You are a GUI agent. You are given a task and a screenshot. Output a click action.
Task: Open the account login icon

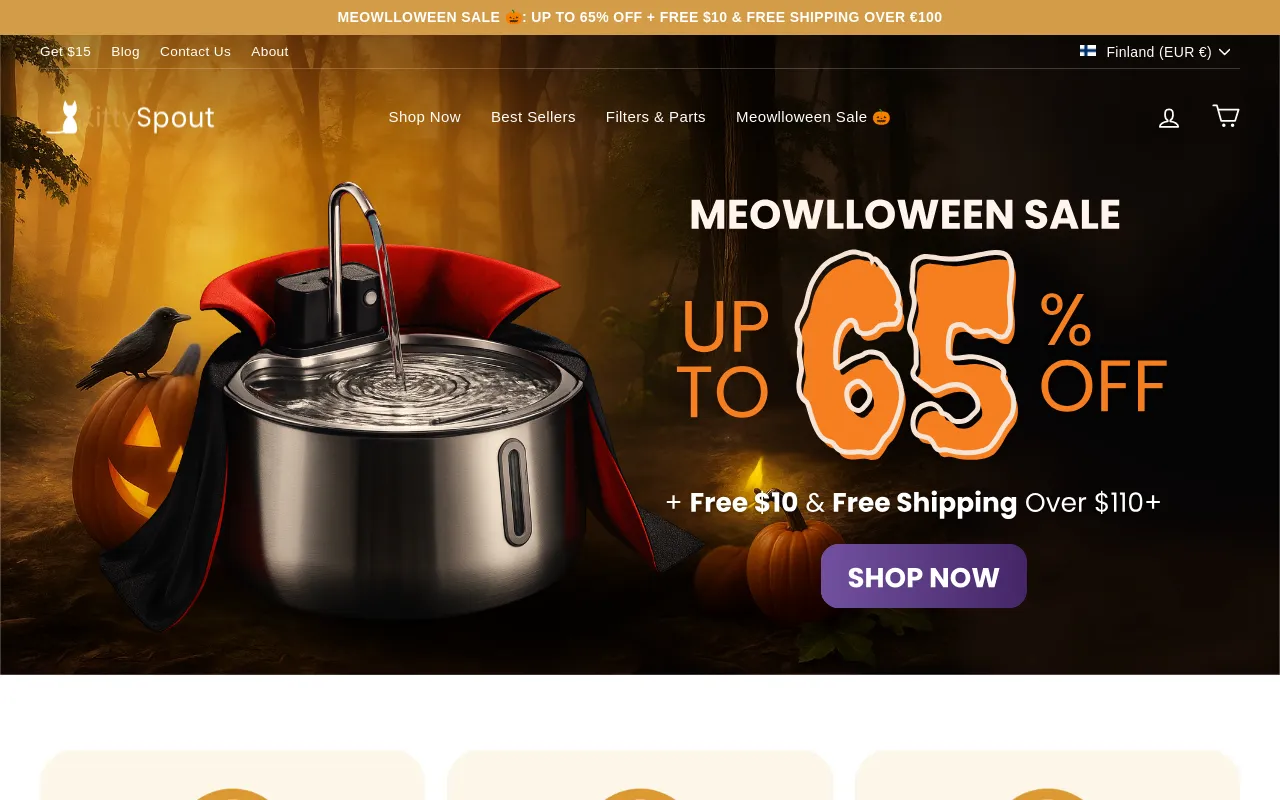pyautogui.click(x=1169, y=118)
